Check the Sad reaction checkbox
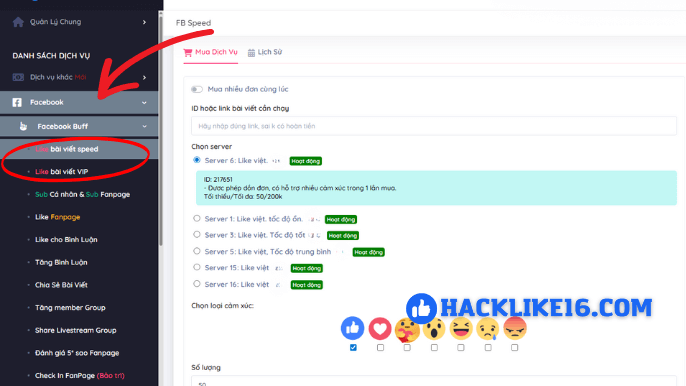 tap(488, 347)
